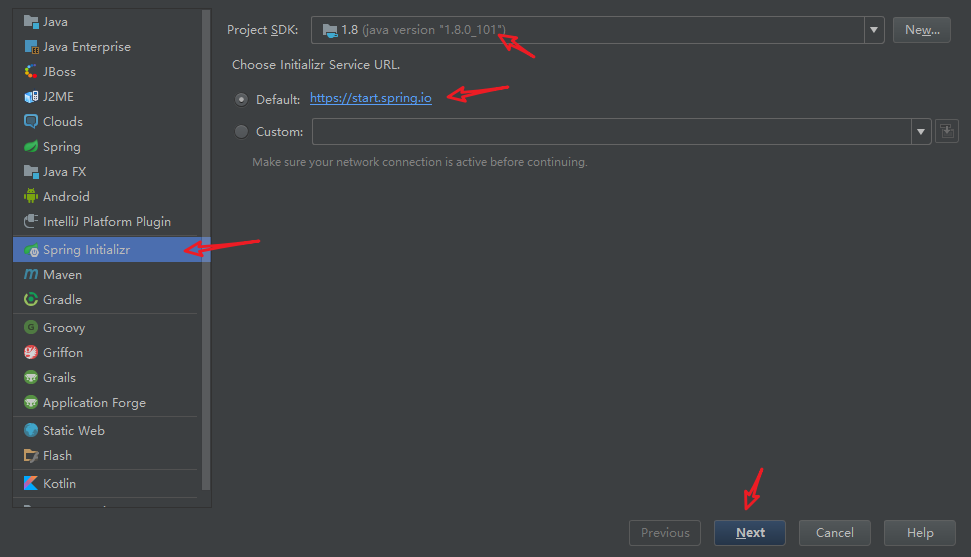The height and width of the screenshot is (557, 971).
Task: Select Java FX in the project list
Action: pyautogui.click(x=107, y=172)
